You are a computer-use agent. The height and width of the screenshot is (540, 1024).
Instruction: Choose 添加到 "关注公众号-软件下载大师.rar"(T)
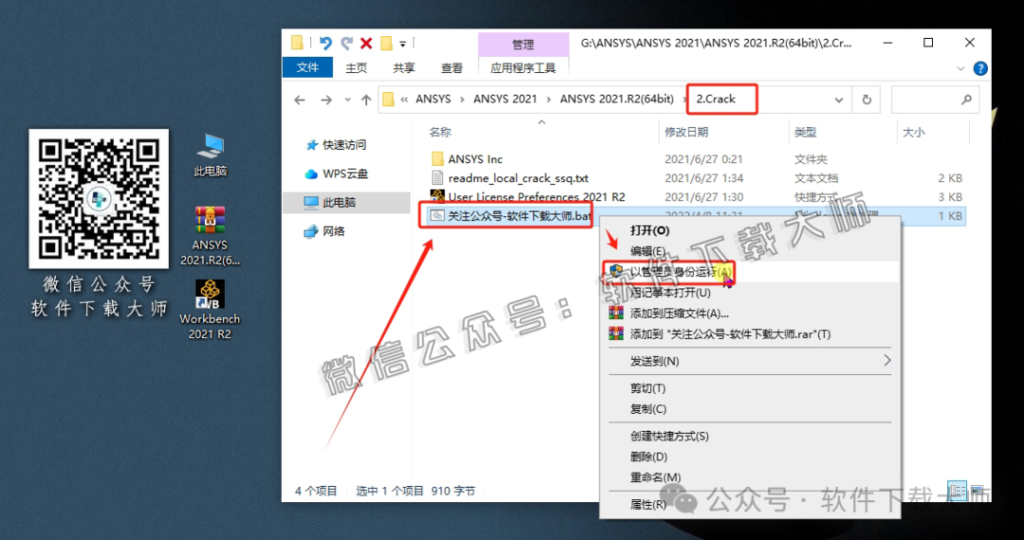pos(730,334)
